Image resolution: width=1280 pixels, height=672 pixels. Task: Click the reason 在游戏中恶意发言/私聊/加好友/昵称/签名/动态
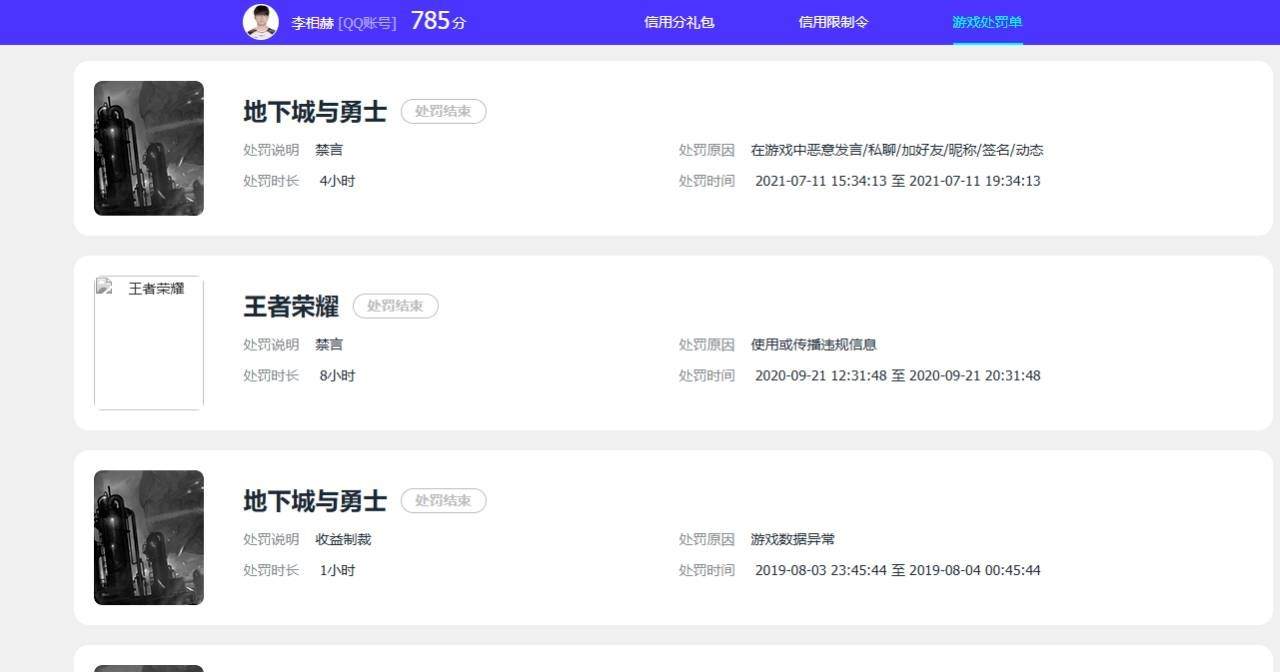897,150
